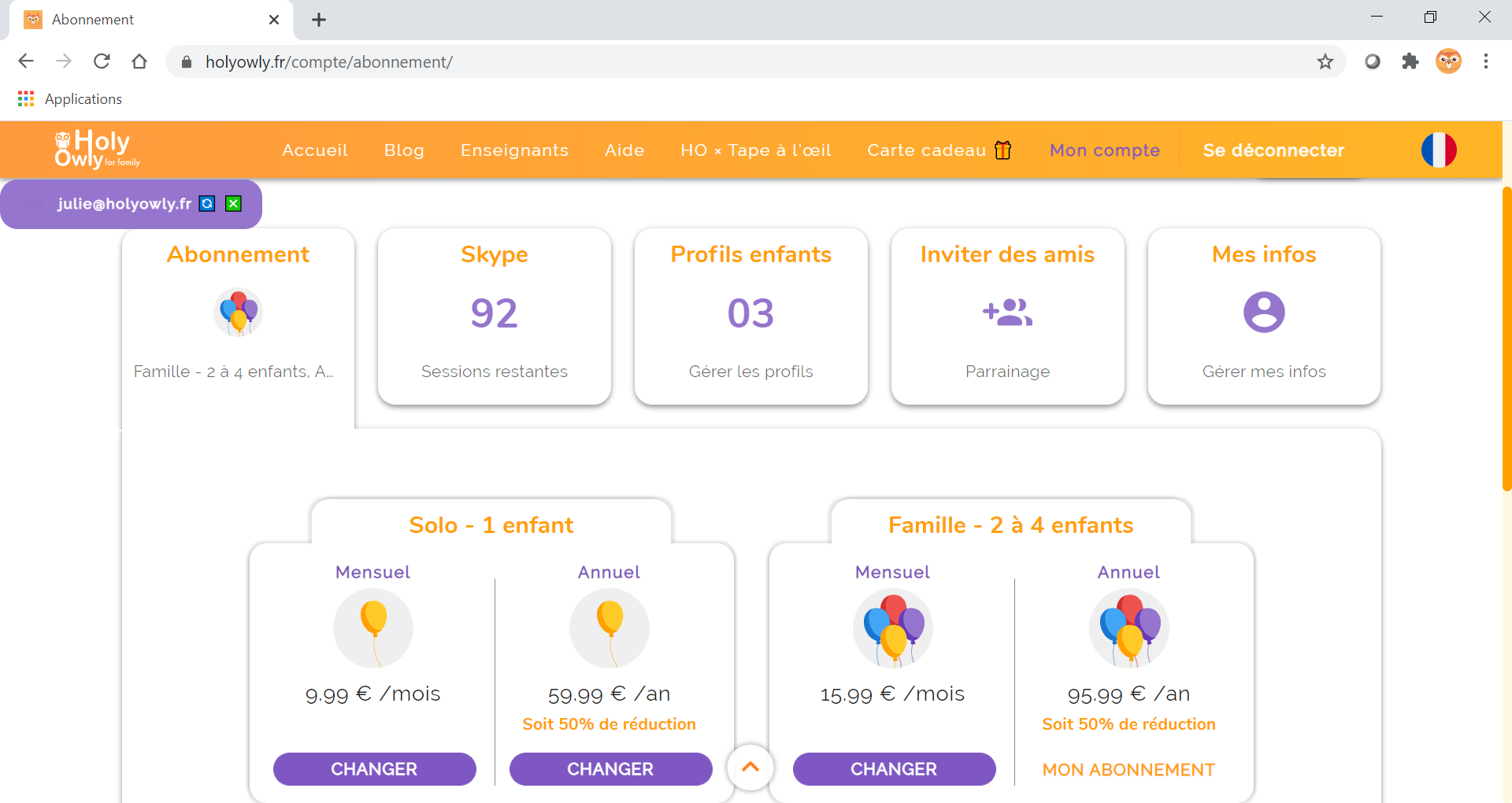Click the 9.99 € /mois price

click(373, 694)
